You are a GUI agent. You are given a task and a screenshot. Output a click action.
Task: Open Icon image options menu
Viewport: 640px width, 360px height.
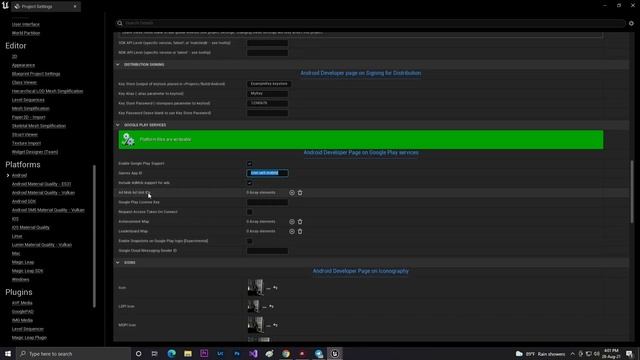click(268, 288)
